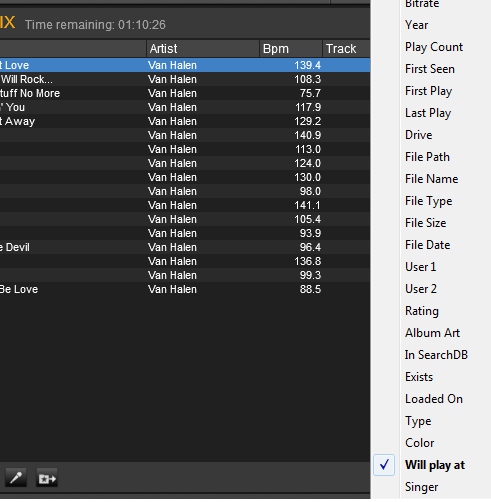Click the Bpm value 136.8
The width and height of the screenshot is (491, 502).
[307, 261]
